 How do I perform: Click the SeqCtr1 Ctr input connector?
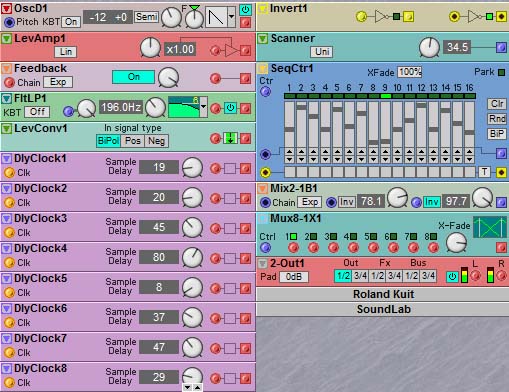click(x=266, y=91)
